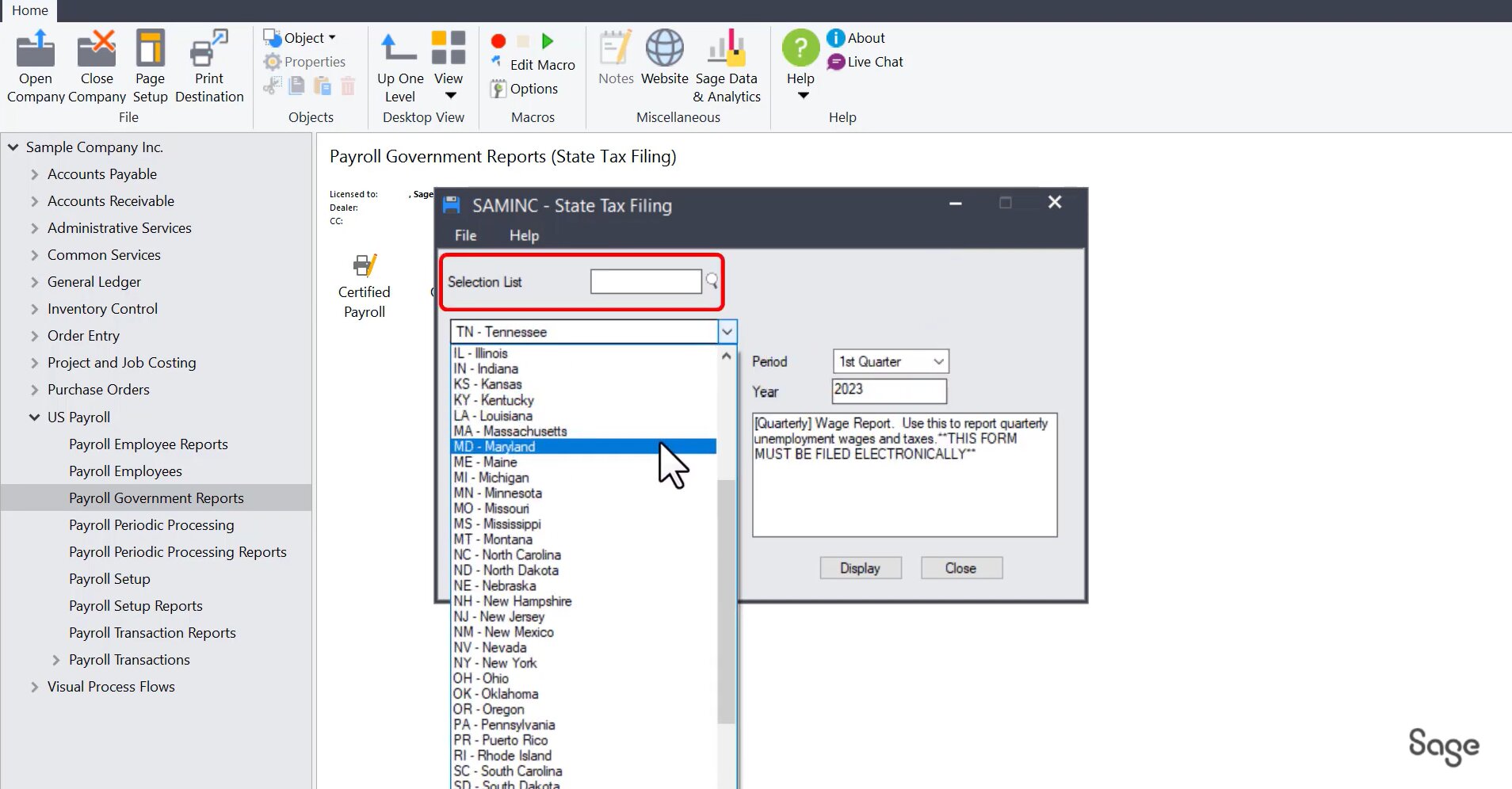Click inside the Selection List field

point(644,281)
